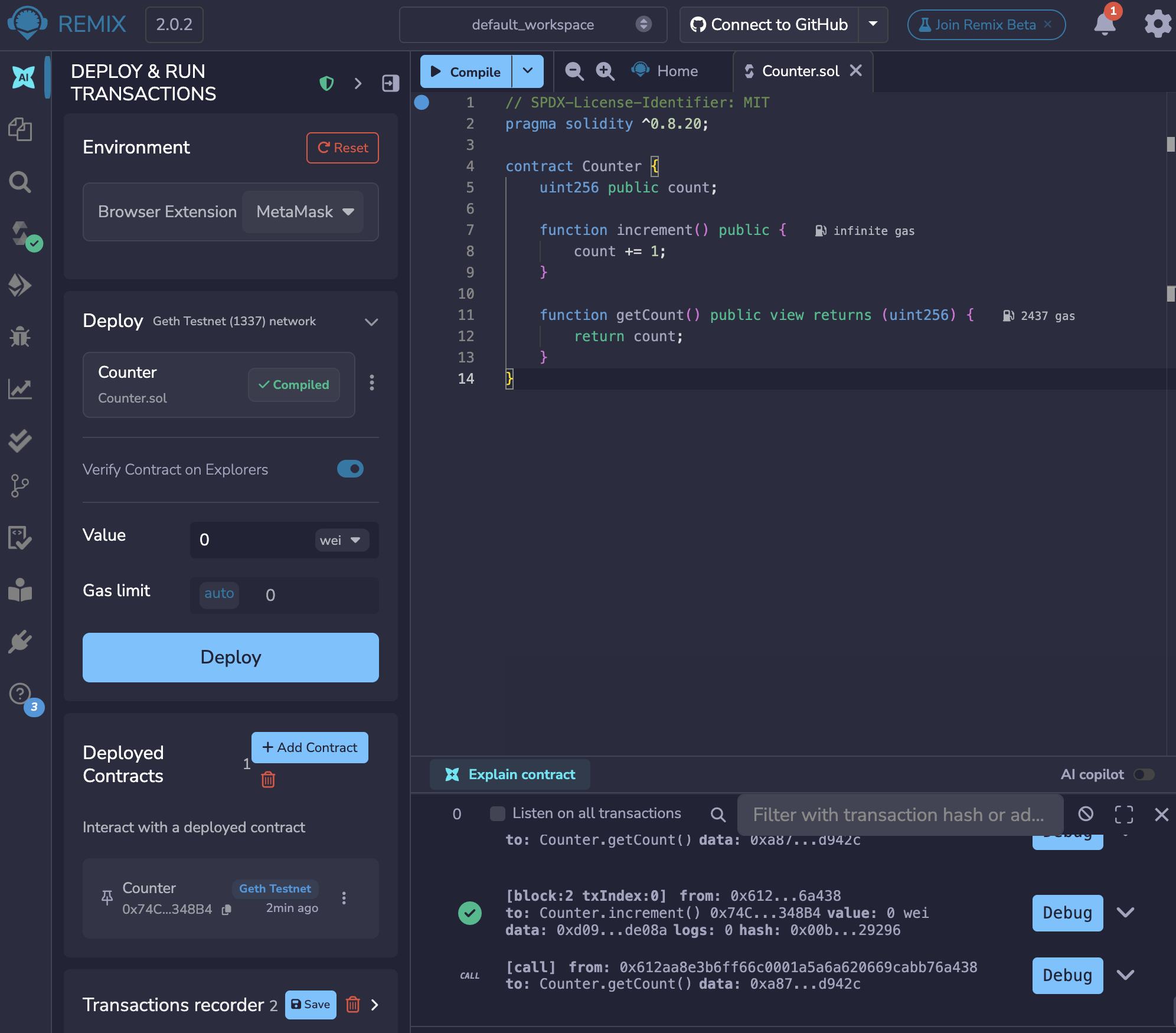The image size is (1176, 1033).
Task: Zoom out the editor font
Action: tap(574, 71)
